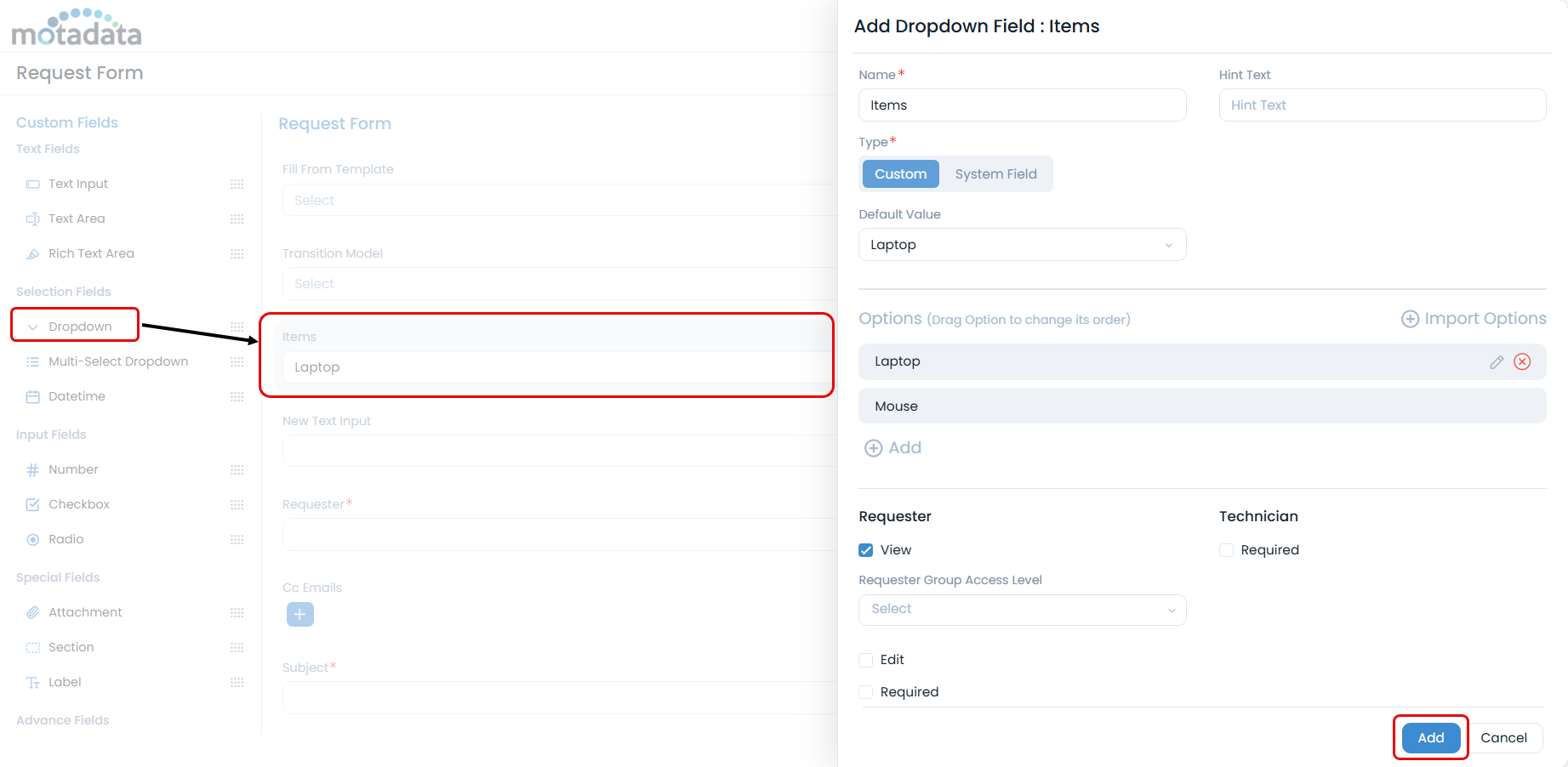Click the plus icon beside Import Options

1410,319
